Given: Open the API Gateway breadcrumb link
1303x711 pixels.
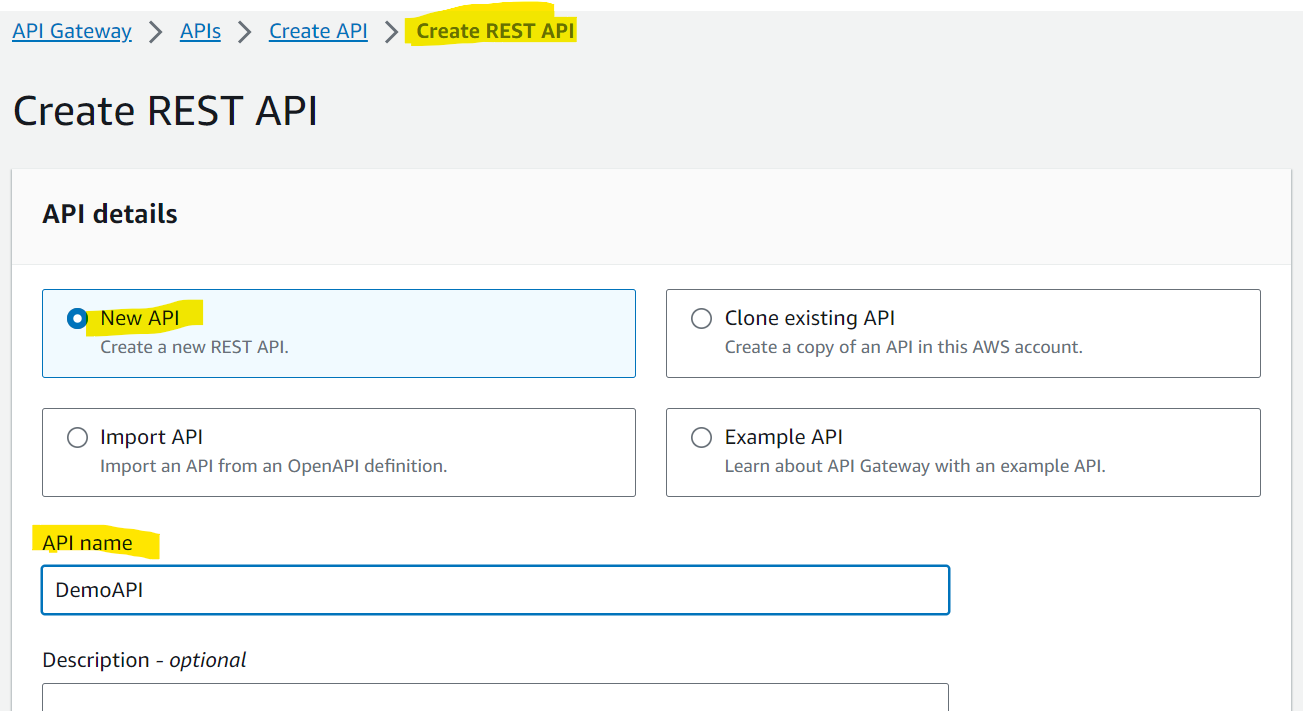Looking at the screenshot, I should click(72, 31).
